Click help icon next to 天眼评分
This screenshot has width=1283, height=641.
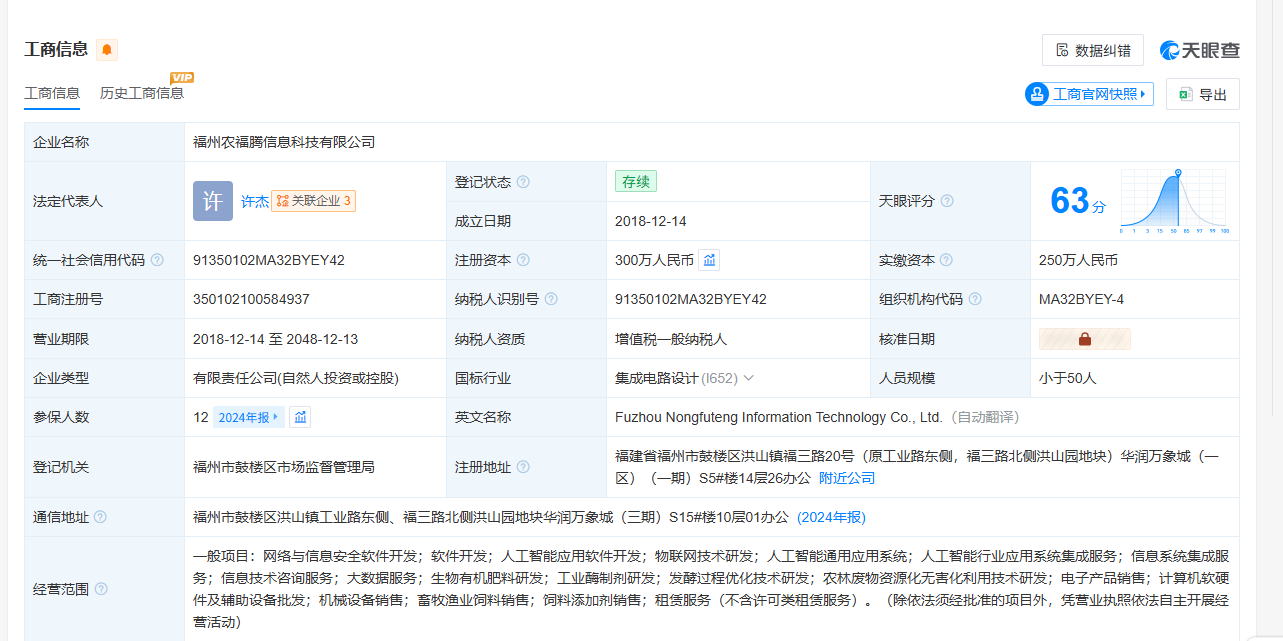[947, 201]
